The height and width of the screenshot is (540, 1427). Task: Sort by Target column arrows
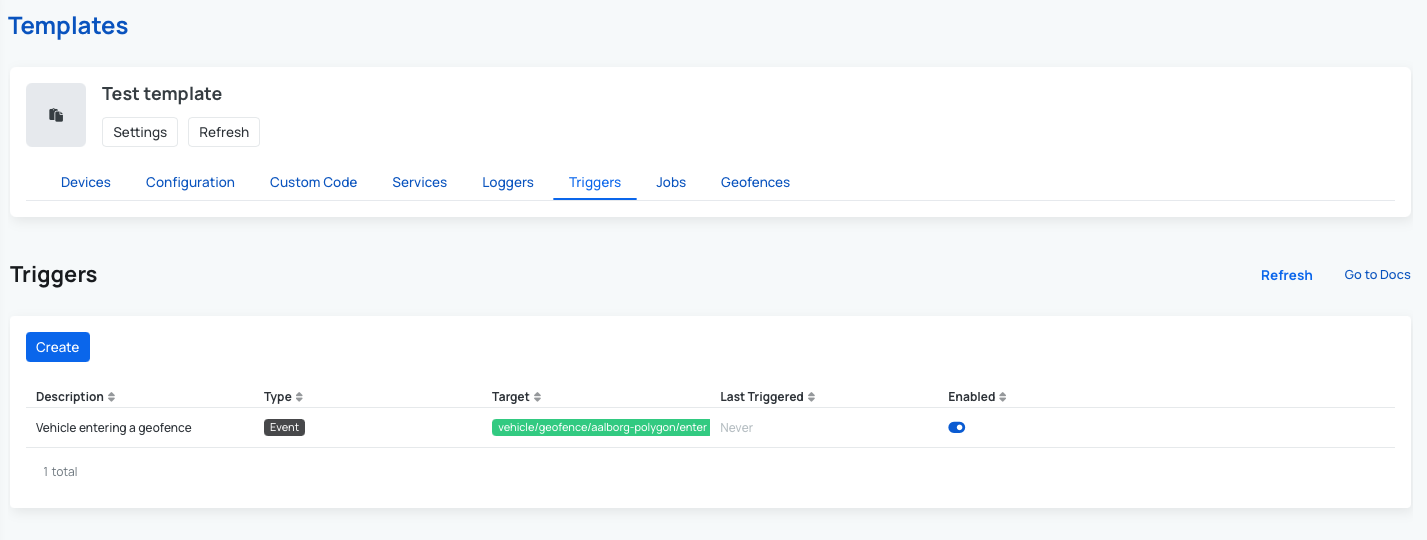click(x=537, y=398)
